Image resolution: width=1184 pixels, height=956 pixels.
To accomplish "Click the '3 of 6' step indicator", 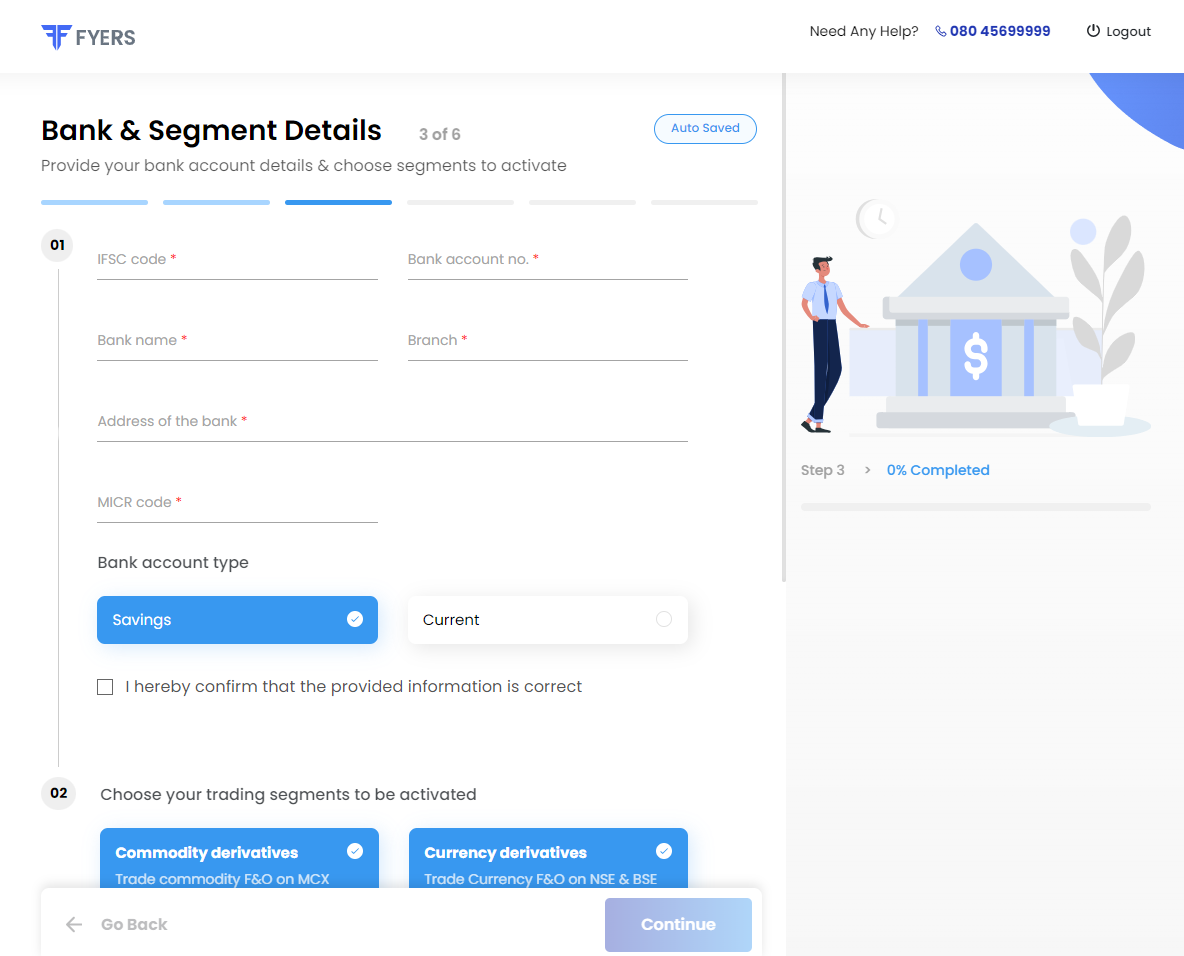I will [x=439, y=134].
